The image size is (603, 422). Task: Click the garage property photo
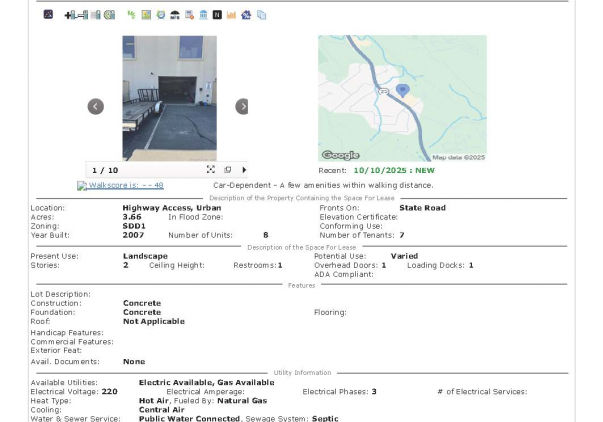169,98
